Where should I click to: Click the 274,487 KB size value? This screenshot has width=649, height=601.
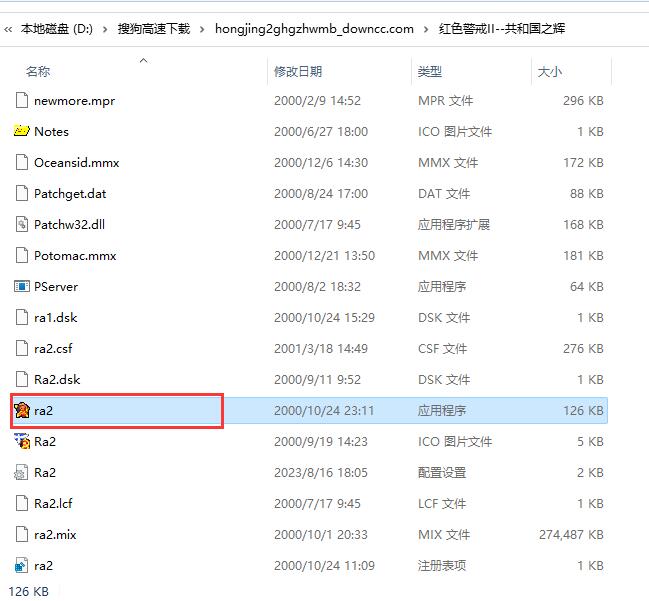571,535
